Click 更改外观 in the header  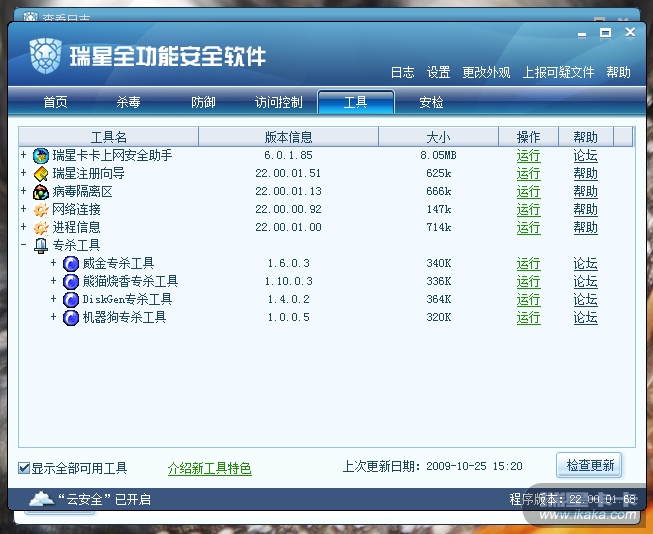[486, 72]
